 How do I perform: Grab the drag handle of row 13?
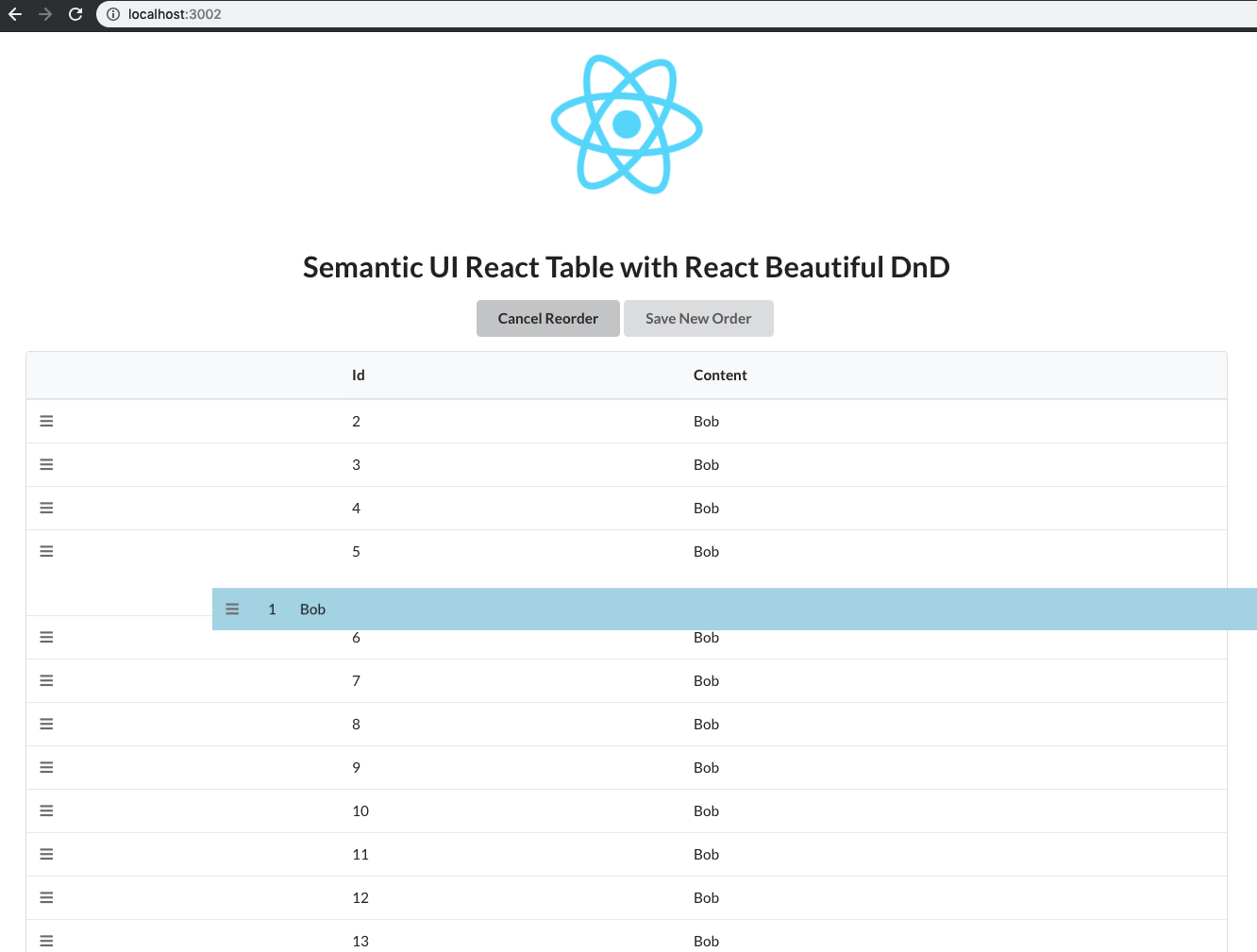click(46, 941)
